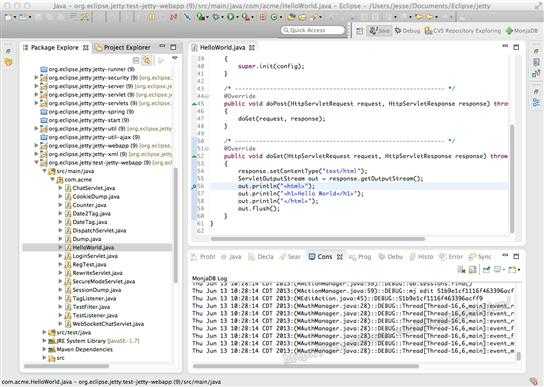Click the second Console toolbar icon

[x=473, y=270]
